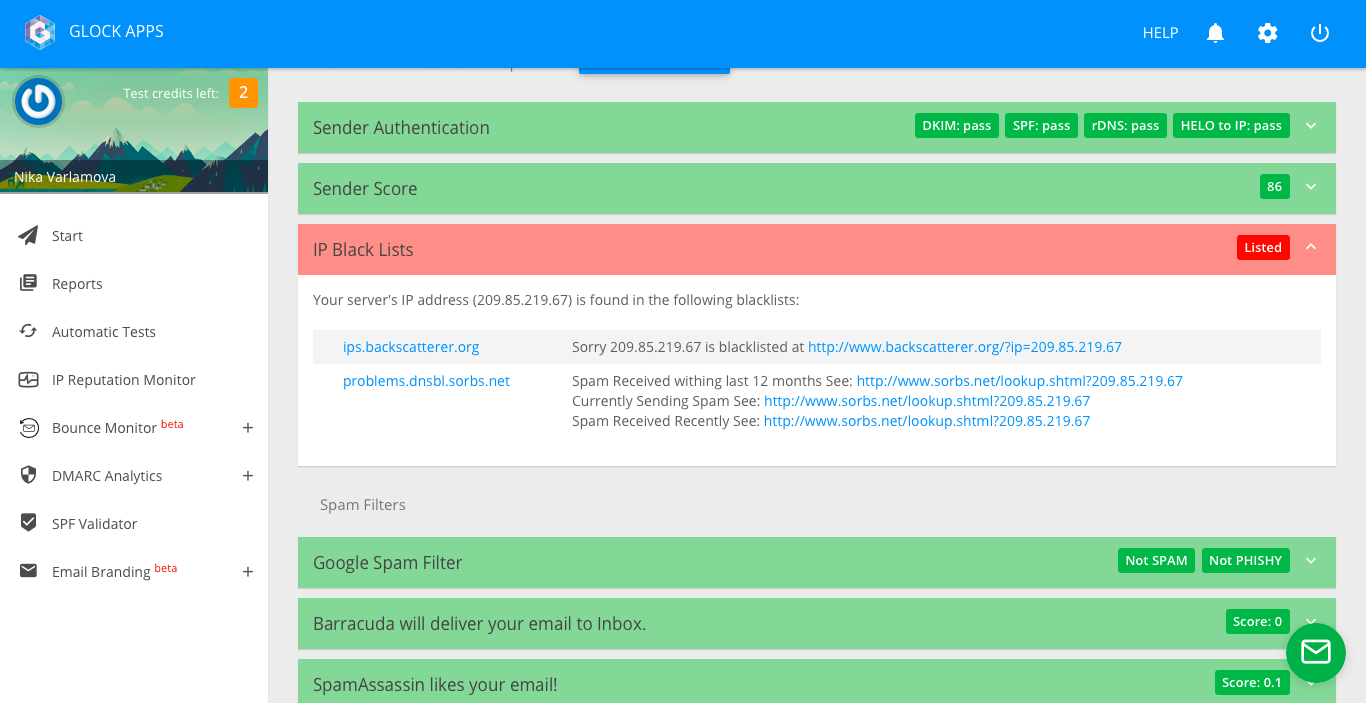Viewport: 1366px width, 703px height.
Task: Click the Barracuda Score: 0 badge
Action: [1258, 622]
